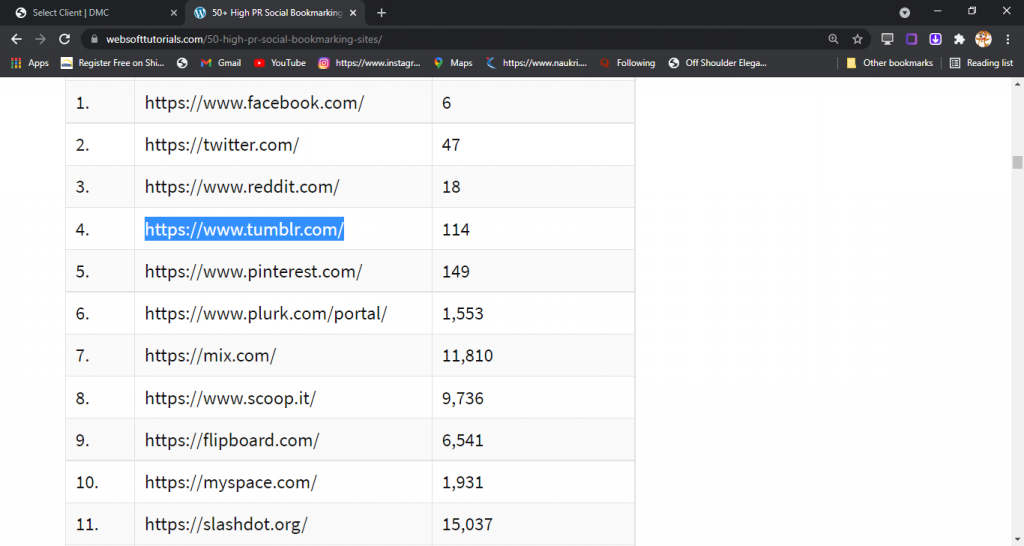Image resolution: width=1024 pixels, height=546 pixels.
Task: Click rank value 149
Action: pyautogui.click(x=456, y=272)
